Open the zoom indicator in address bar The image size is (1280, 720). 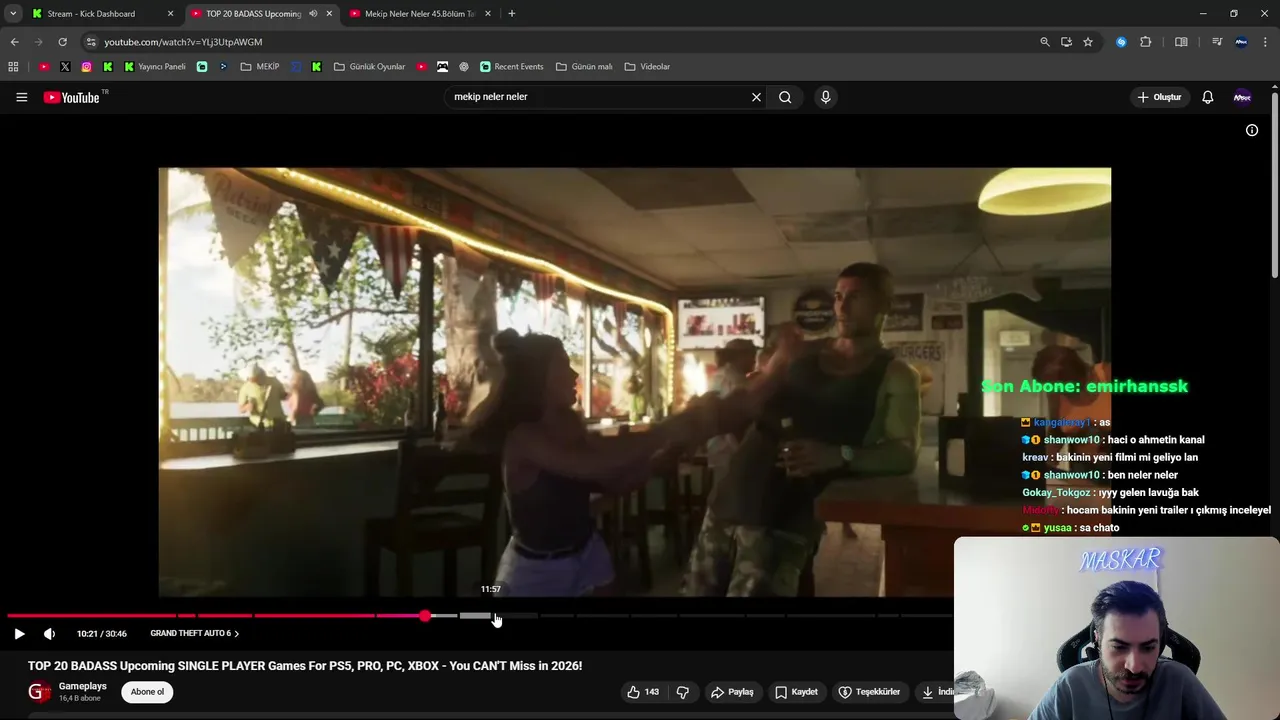pyautogui.click(x=1045, y=42)
